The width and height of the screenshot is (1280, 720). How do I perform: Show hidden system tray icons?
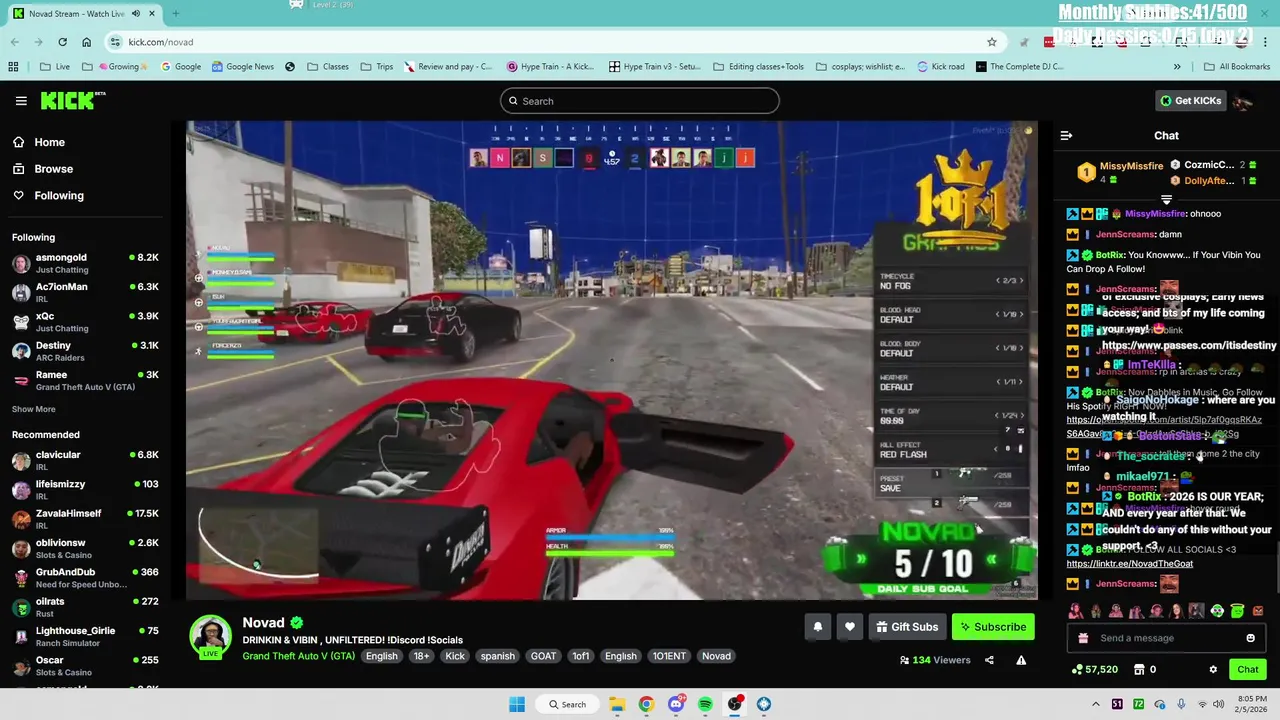(x=1095, y=704)
